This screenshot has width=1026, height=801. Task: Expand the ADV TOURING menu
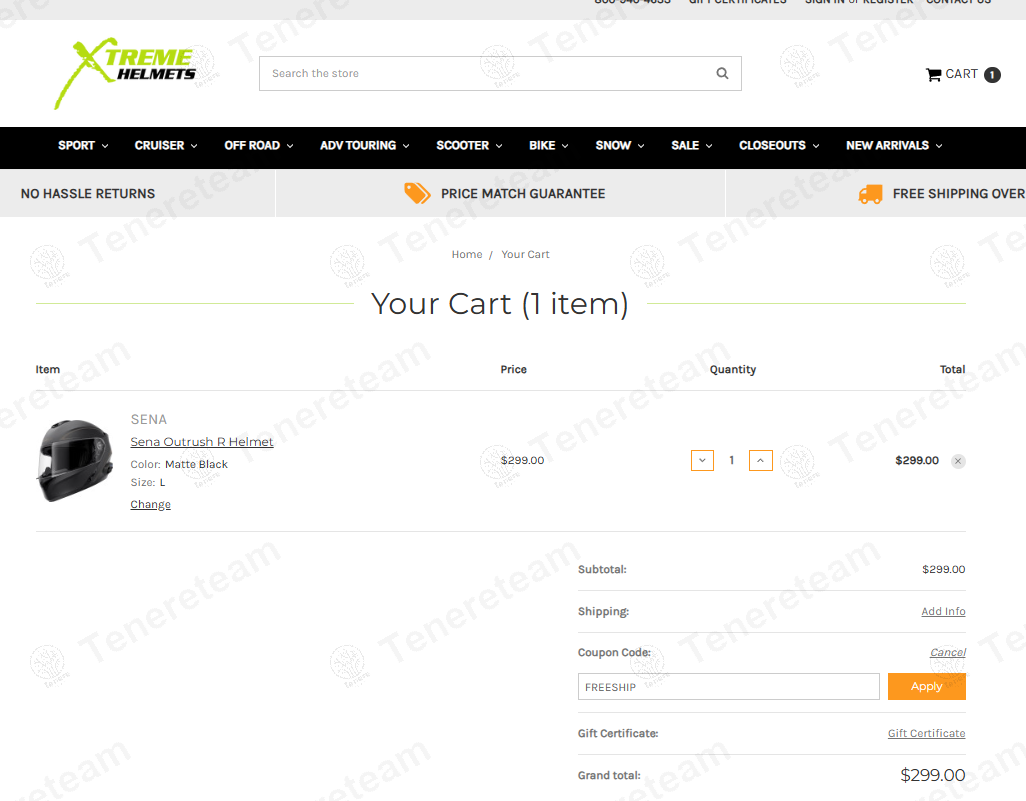364,145
